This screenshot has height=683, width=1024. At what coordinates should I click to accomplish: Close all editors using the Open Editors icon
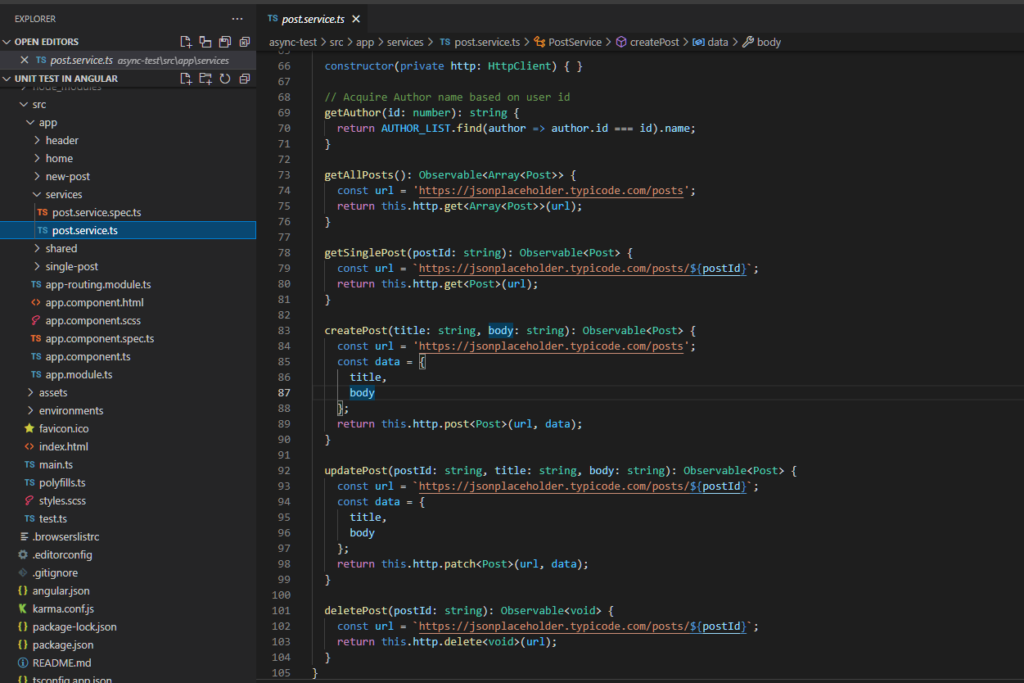coord(244,42)
